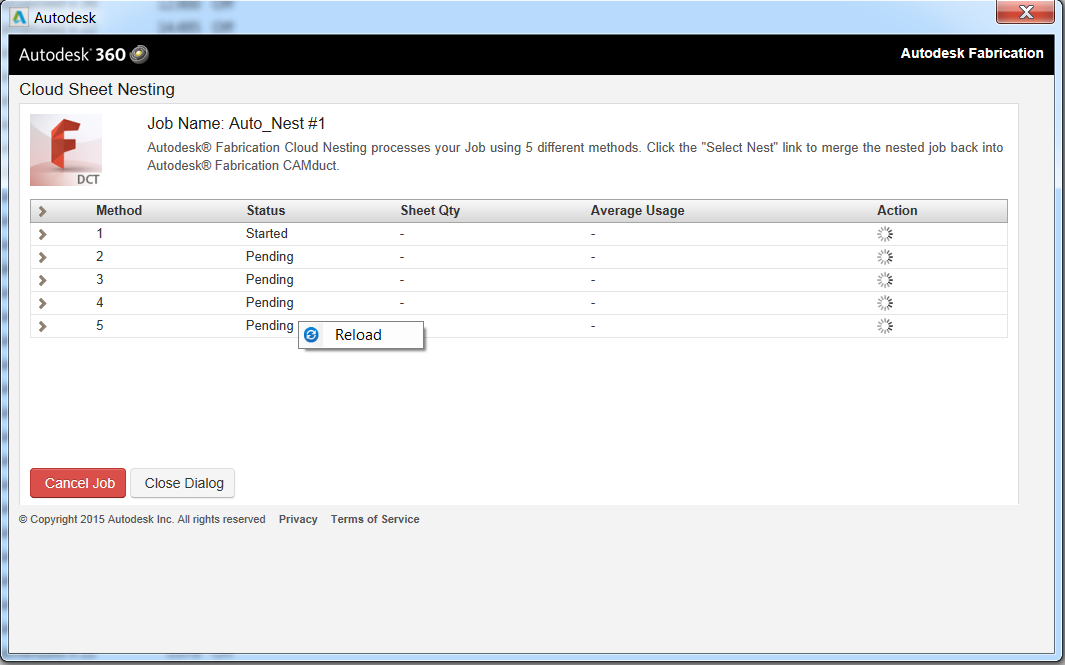1065x665 pixels.
Task: Choose Reload from the context menu
Action: click(x=361, y=335)
